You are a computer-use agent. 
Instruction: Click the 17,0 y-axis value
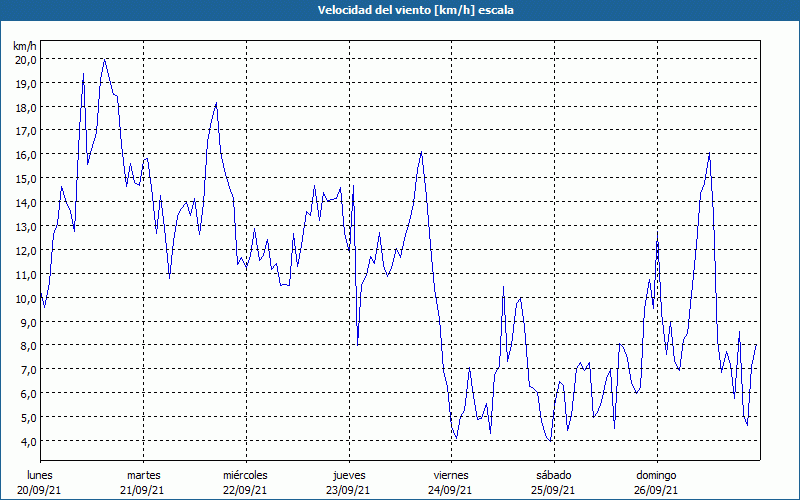pos(27,131)
